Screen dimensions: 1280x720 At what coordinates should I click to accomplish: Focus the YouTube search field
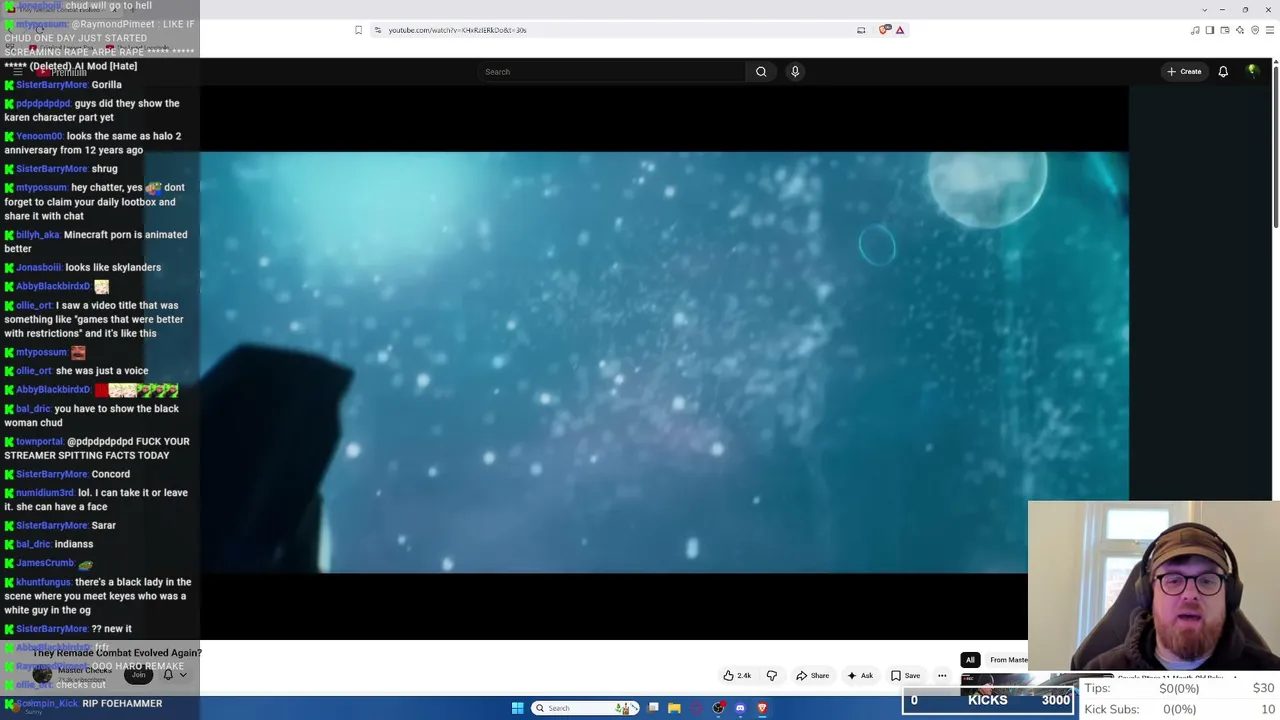(x=612, y=72)
